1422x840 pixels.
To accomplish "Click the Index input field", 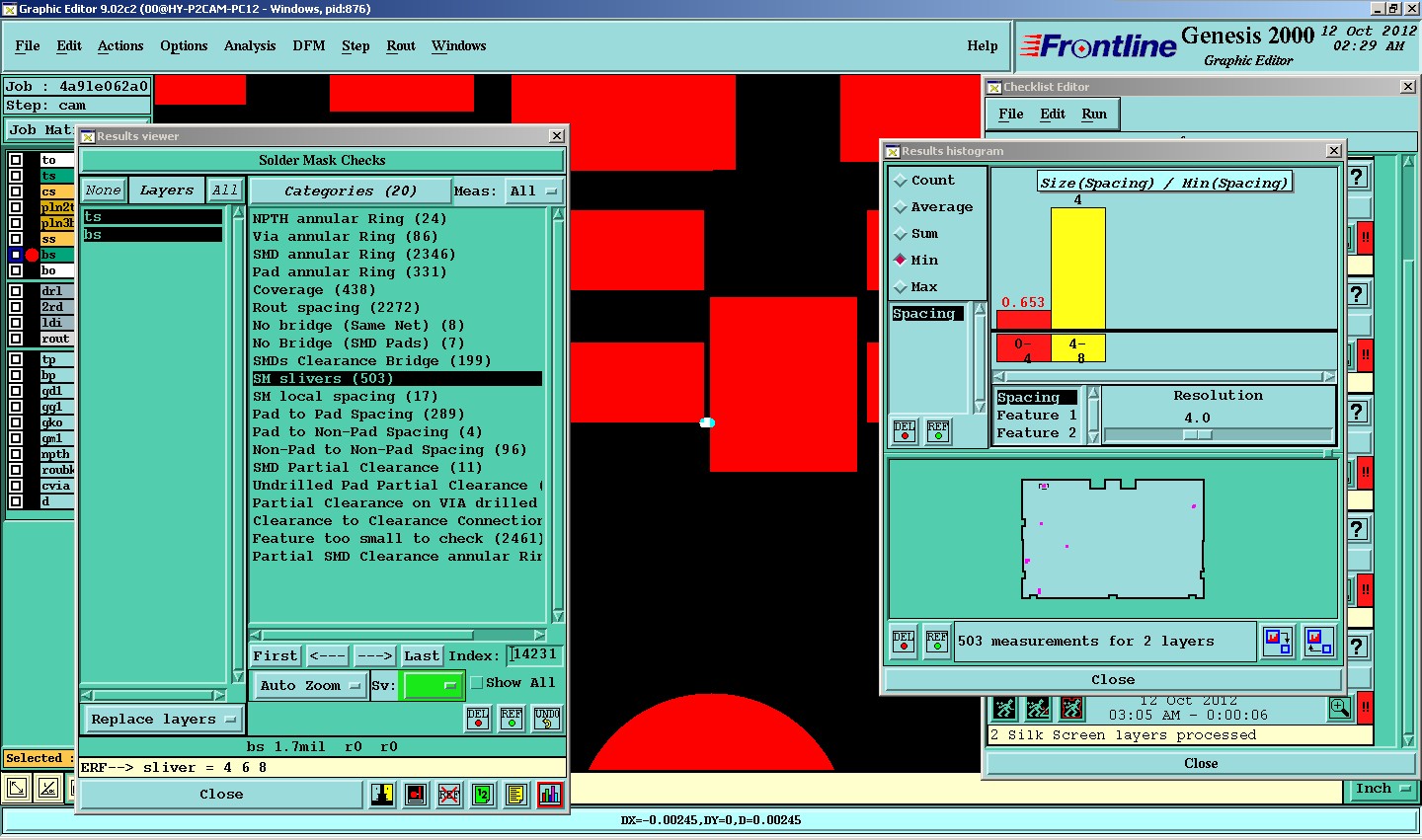I will tap(534, 654).
